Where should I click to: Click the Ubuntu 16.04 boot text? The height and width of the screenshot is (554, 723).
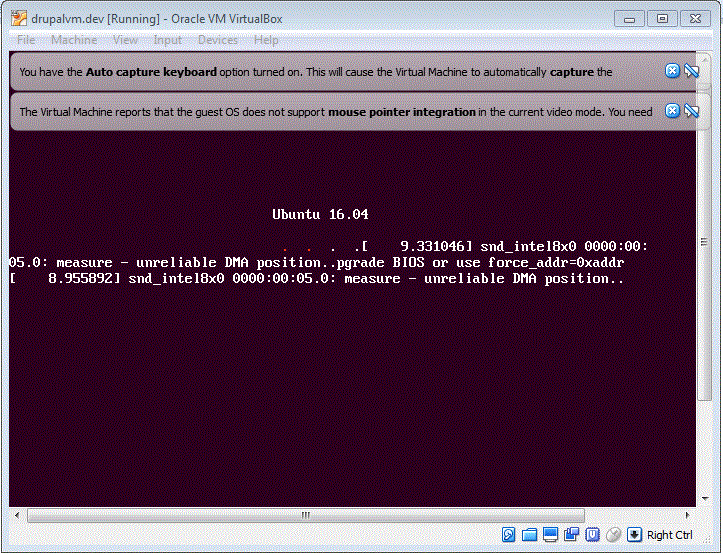point(320,214)
